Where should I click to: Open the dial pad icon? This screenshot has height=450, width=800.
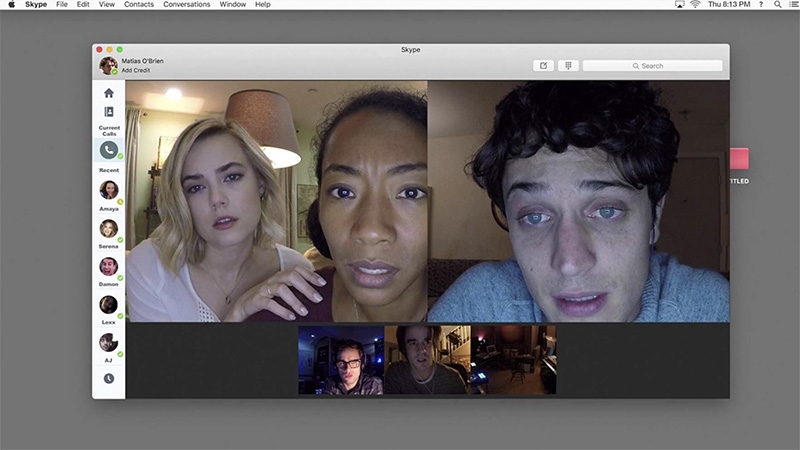(x=568, y=65)
